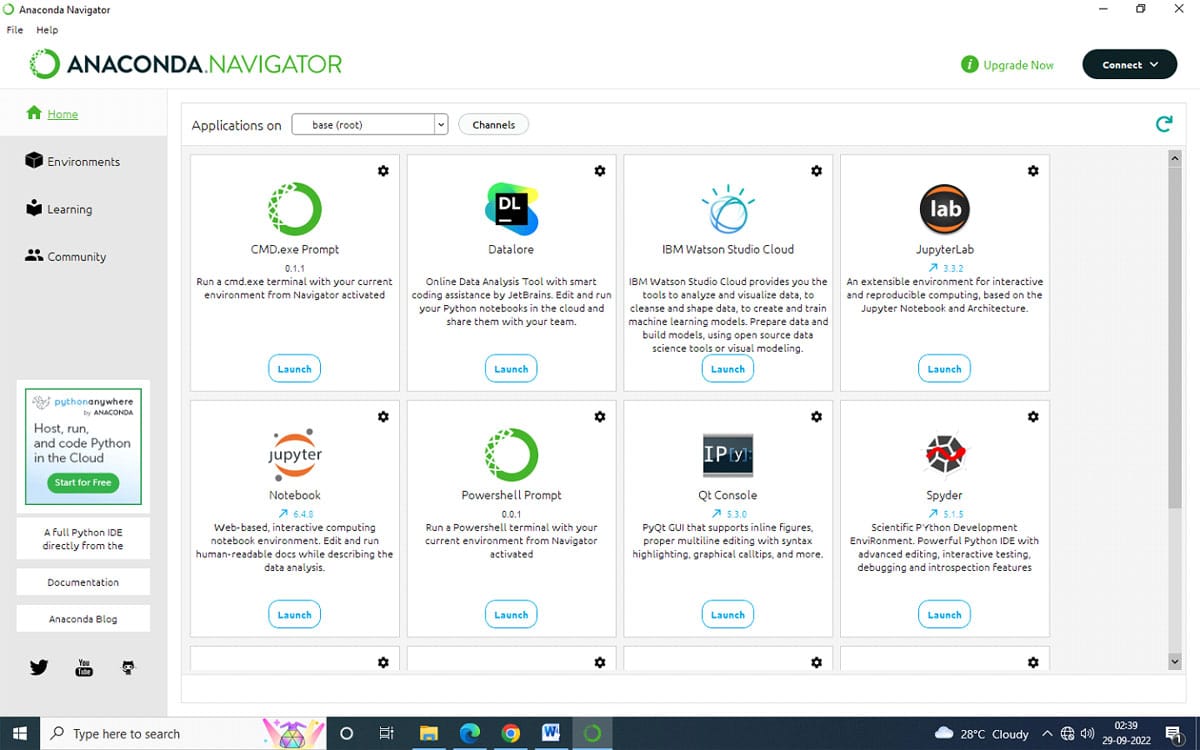Click the Twitter icon in sidebar

click(x=39, y=667)
